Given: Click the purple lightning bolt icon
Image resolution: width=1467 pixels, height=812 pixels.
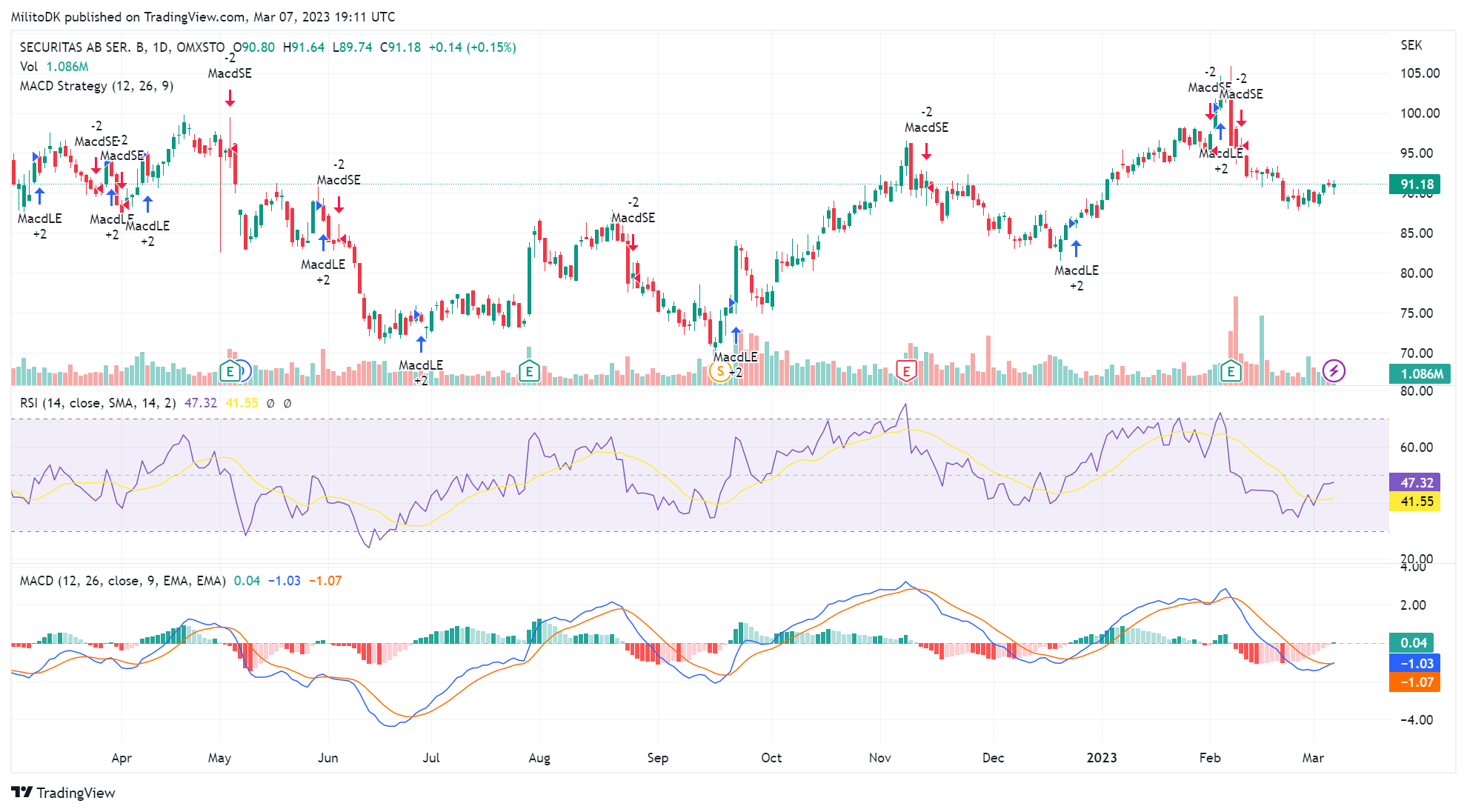Looking at the screenshot, I should point(1334,370).
